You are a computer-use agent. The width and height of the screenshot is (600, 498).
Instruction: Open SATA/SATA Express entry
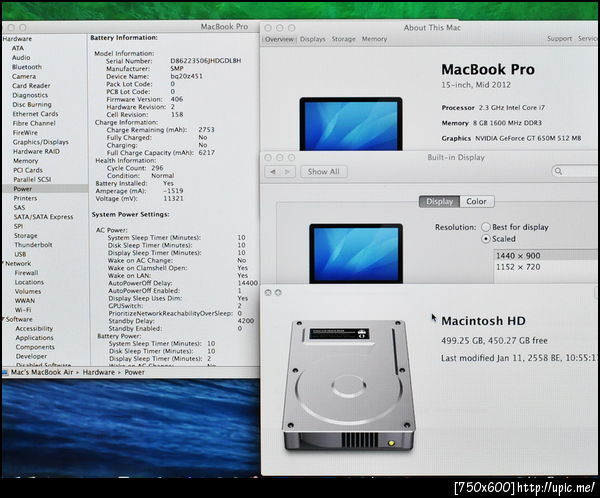[x=43, y=217]
